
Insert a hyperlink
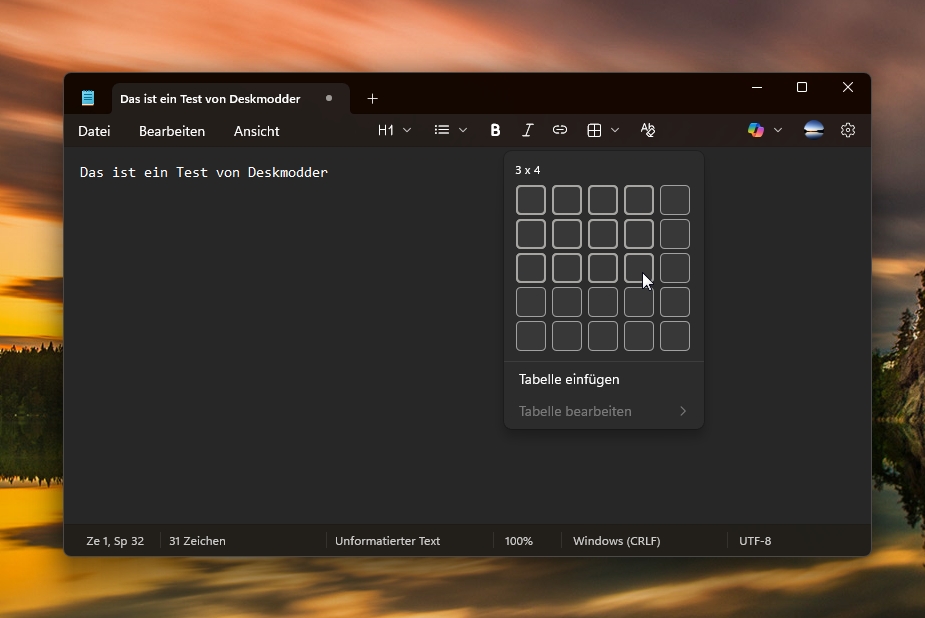[x=559, y=130]
